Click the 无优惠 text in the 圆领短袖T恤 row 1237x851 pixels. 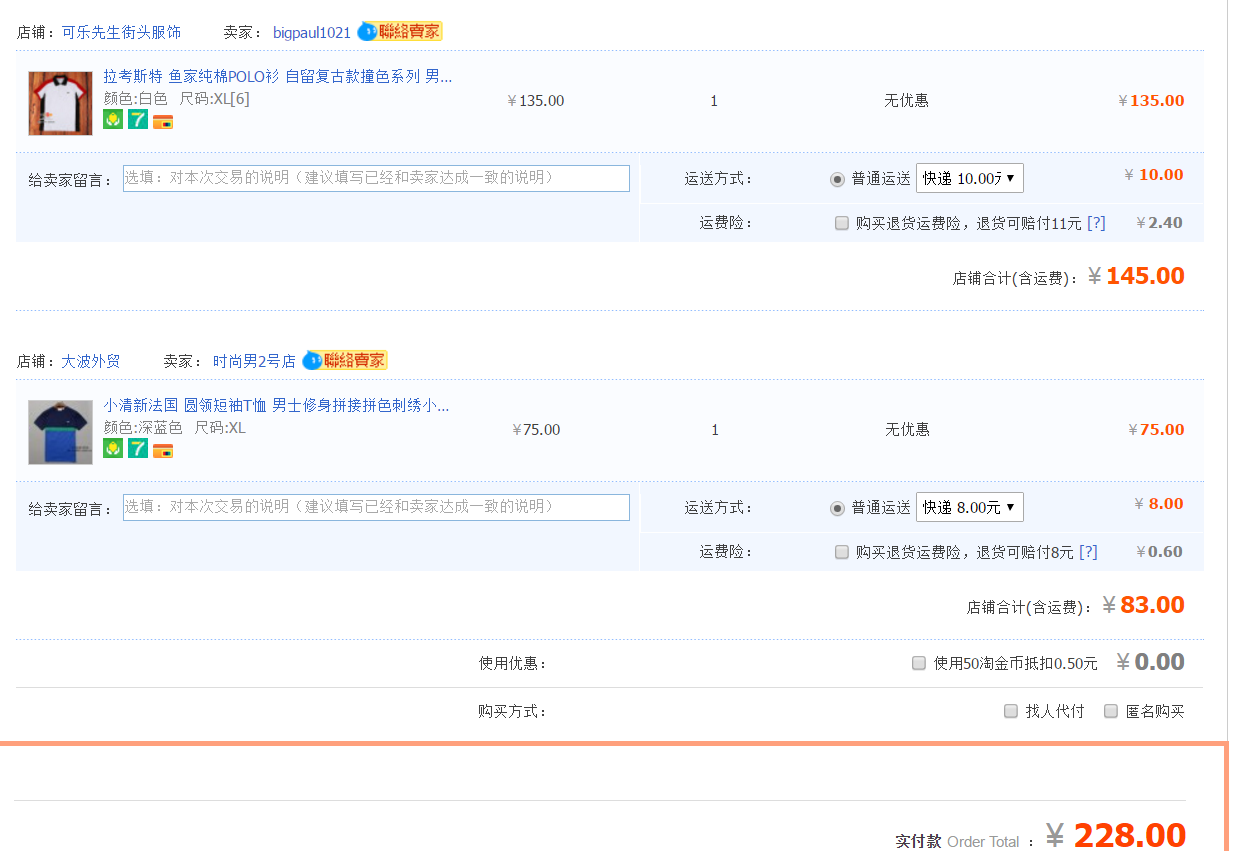[x=907, y=429]
